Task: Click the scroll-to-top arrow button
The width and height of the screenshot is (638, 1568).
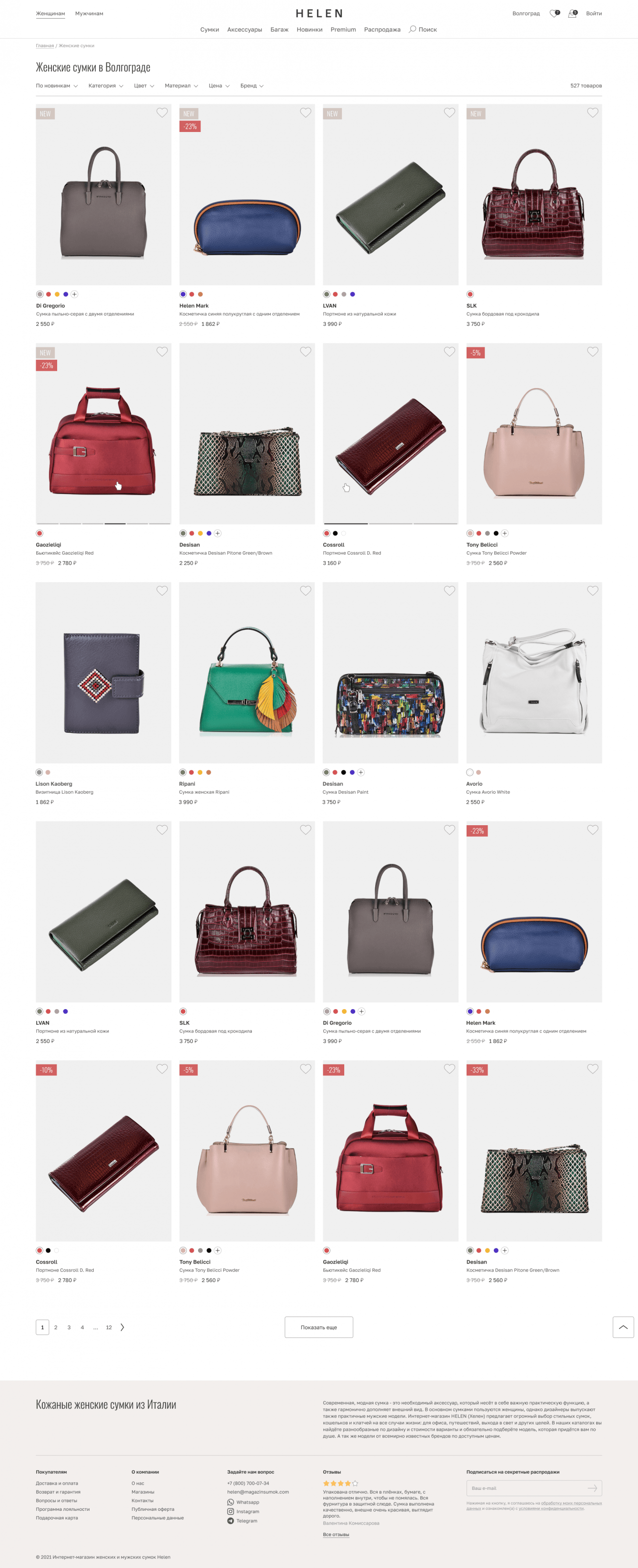Action: point(623,1327)
